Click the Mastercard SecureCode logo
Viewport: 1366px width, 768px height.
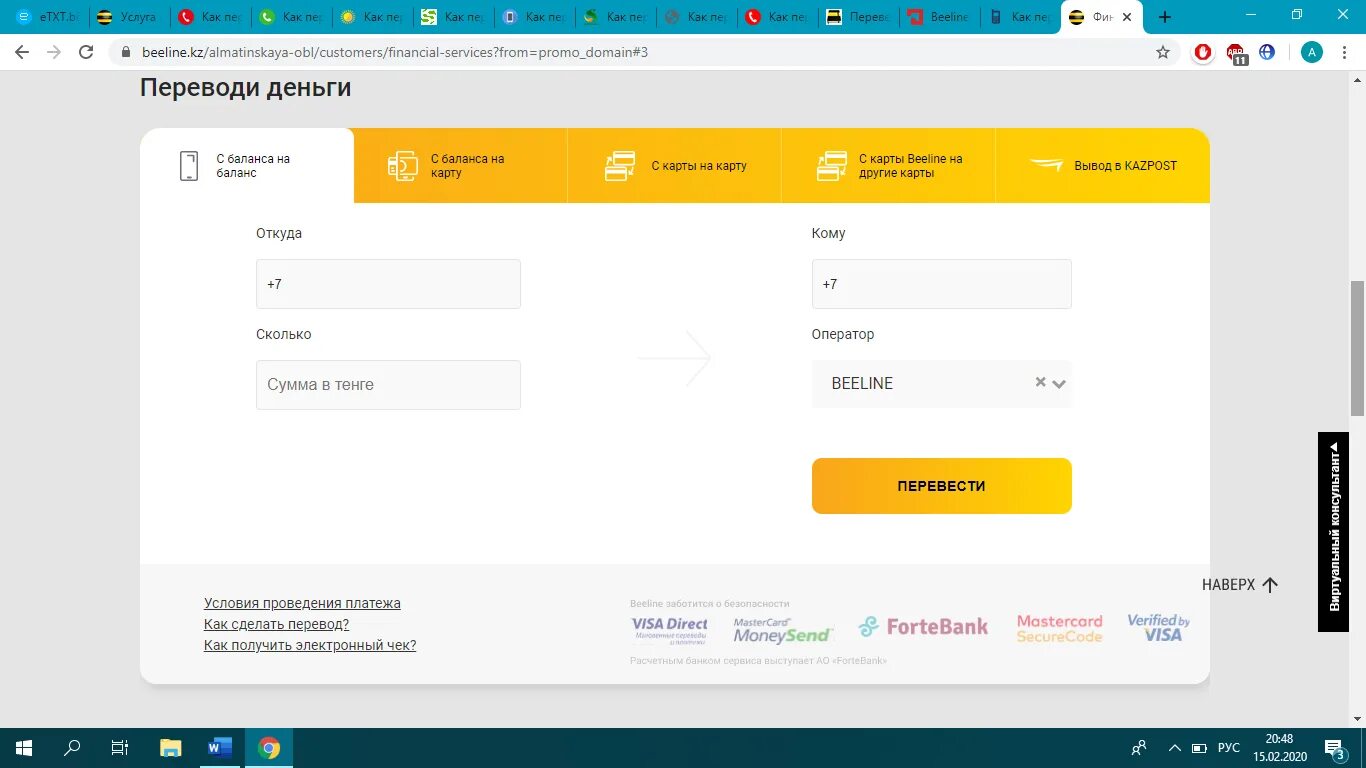pos(1060,628)
